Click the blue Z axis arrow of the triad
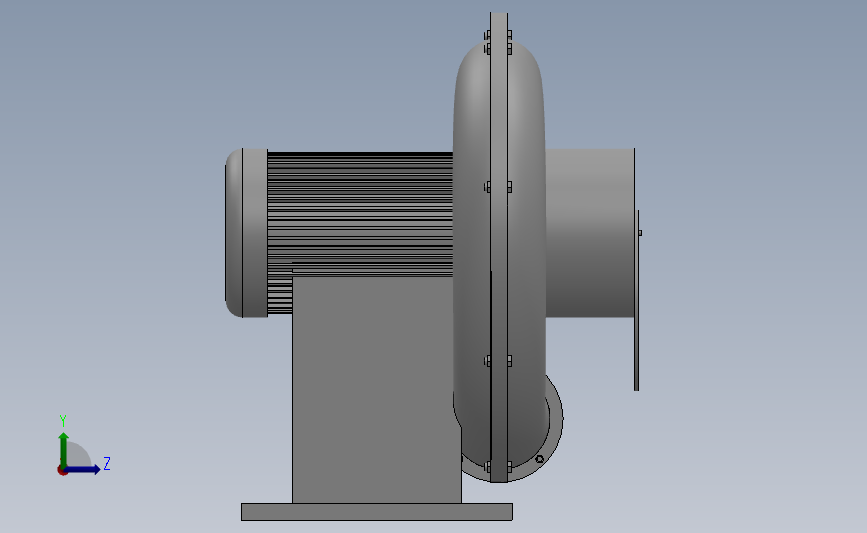This screenshot has width=867, height=533. point(83,470)
